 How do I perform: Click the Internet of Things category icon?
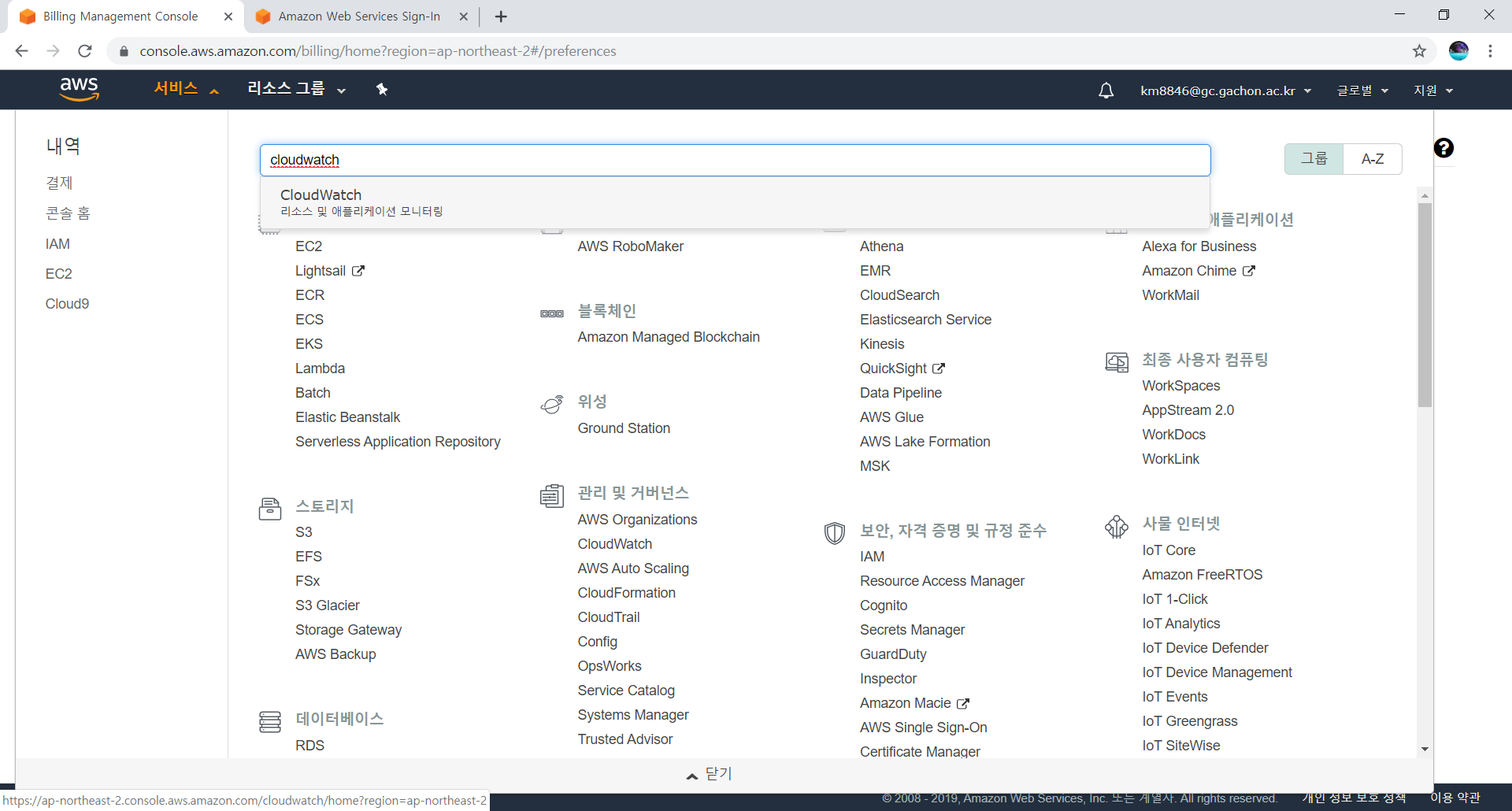tap(1117, 526)
